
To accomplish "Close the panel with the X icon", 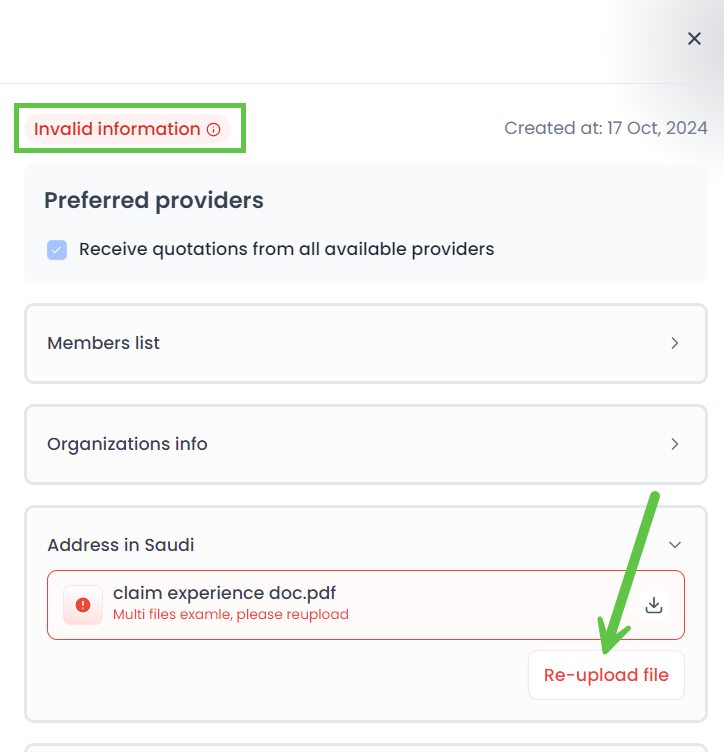I will (x=694, y=39).
